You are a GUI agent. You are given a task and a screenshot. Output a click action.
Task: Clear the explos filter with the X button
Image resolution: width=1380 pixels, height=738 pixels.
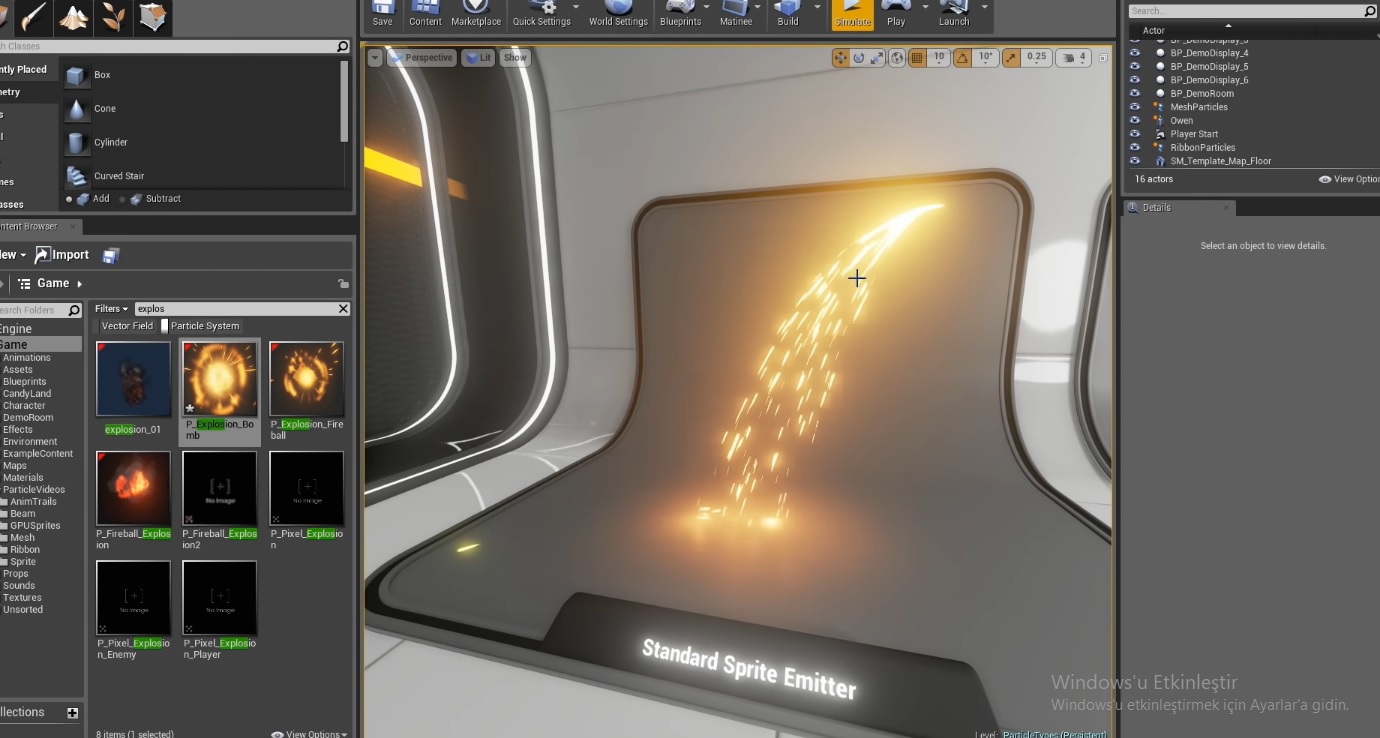pos(344,308)
